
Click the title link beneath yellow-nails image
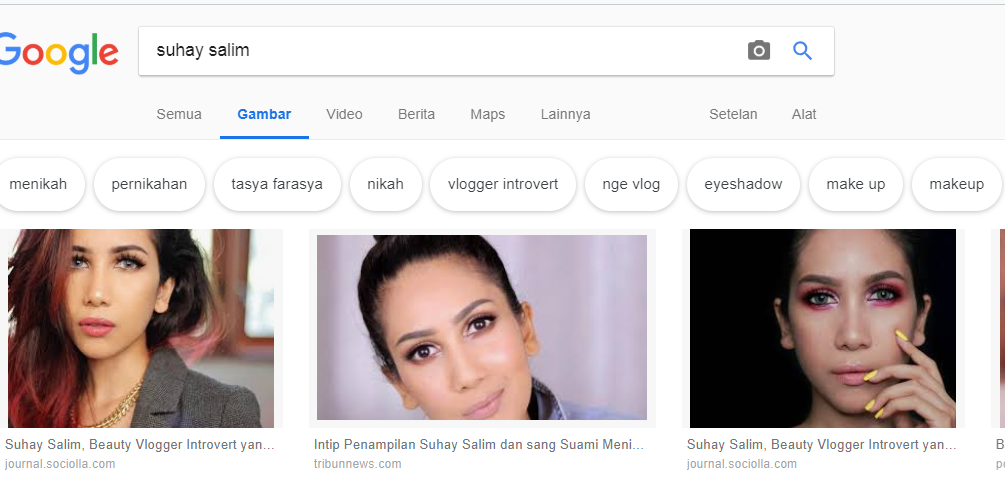[x=822, y=445]
